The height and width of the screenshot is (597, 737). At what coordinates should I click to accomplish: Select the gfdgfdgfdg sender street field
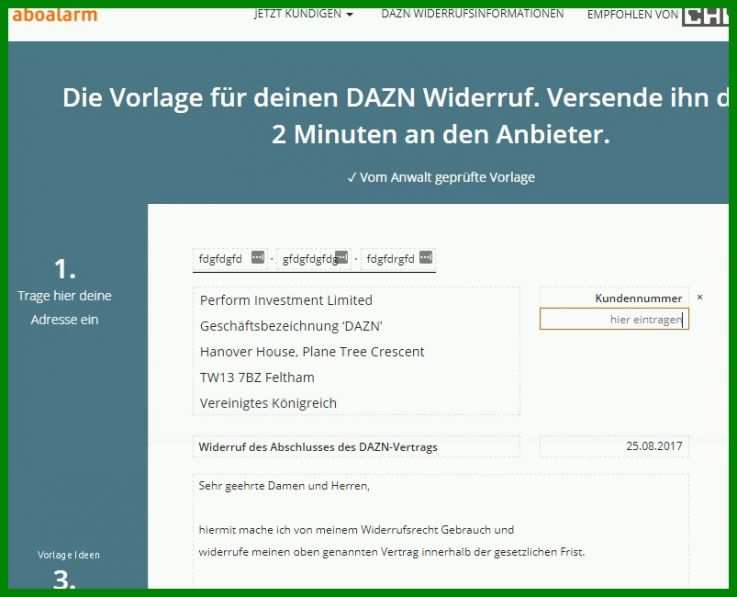314,259
